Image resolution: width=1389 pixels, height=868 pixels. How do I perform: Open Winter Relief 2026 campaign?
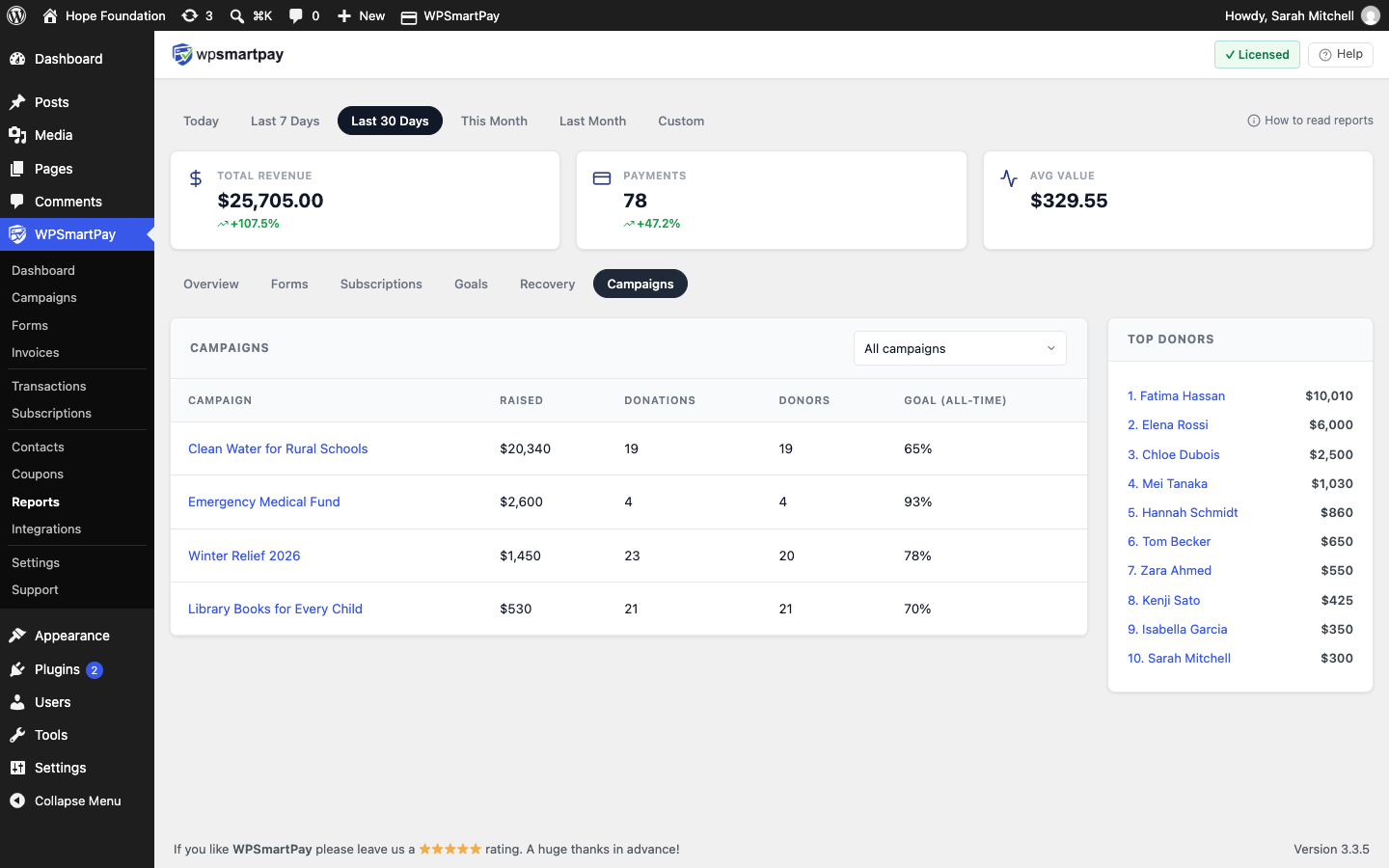[x=244, y=556]
